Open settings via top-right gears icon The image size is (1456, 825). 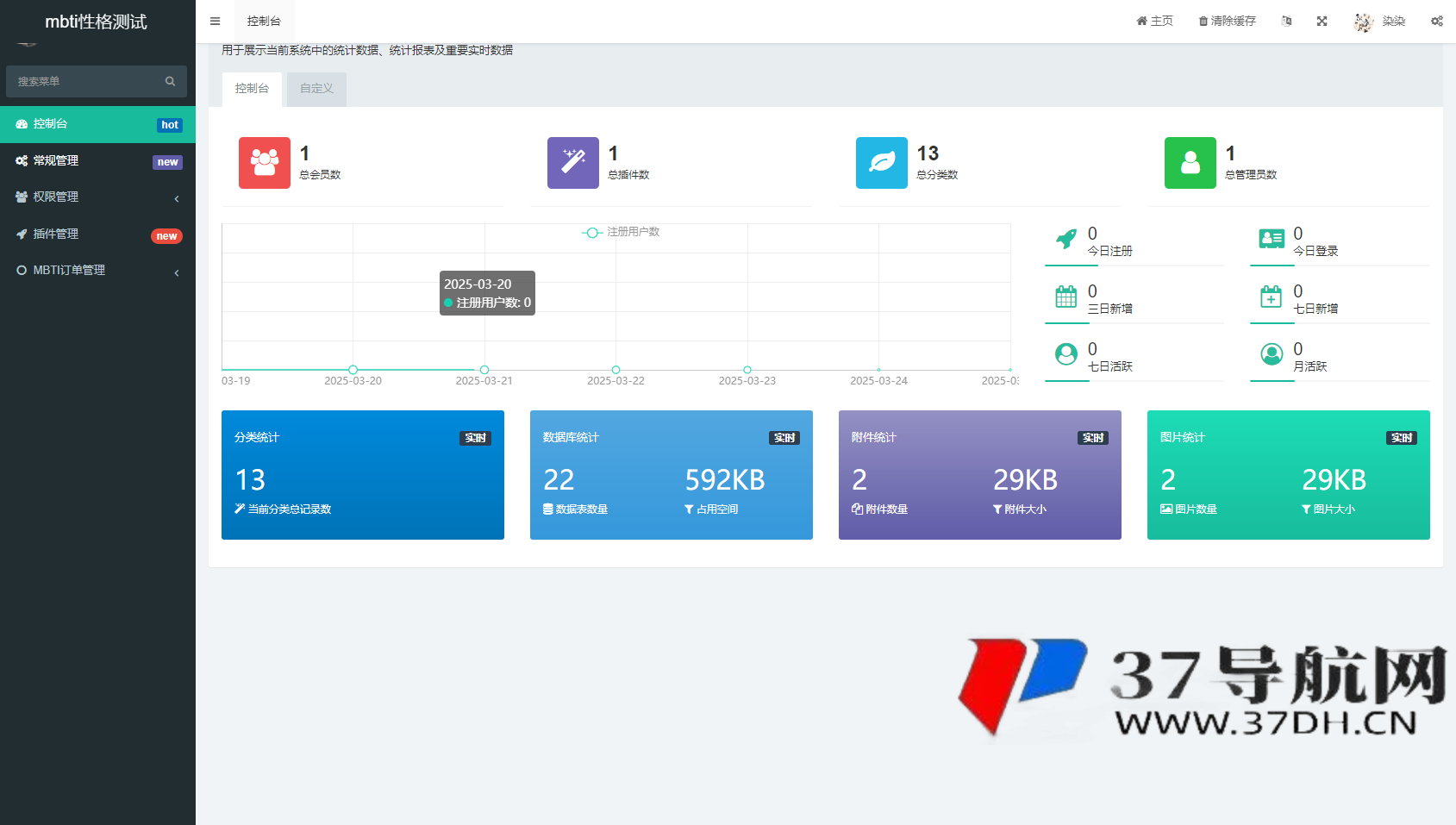(x=1436, y=22)
